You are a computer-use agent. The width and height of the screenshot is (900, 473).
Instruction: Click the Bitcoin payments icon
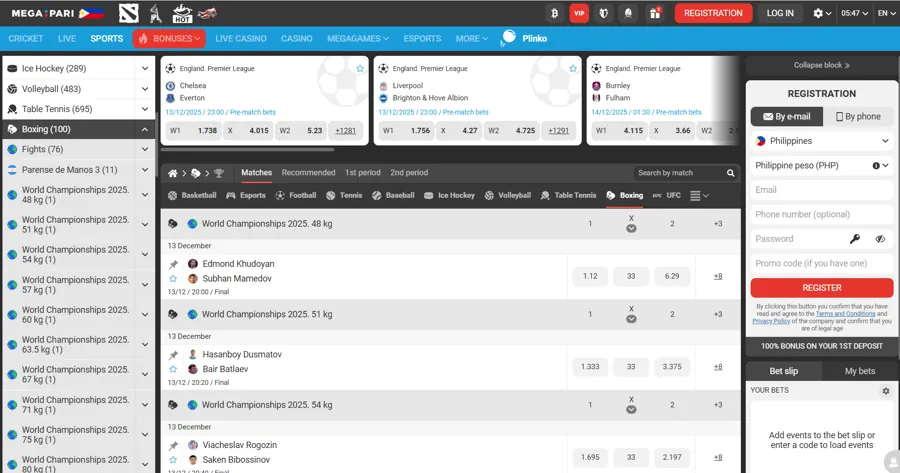(x=554, y=13)
